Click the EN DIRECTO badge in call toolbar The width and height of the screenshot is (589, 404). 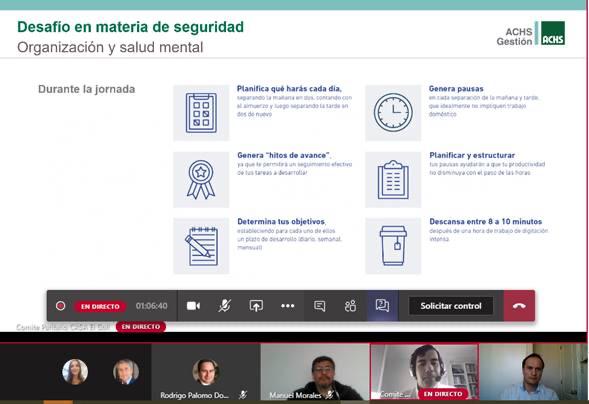coord(100,306)
